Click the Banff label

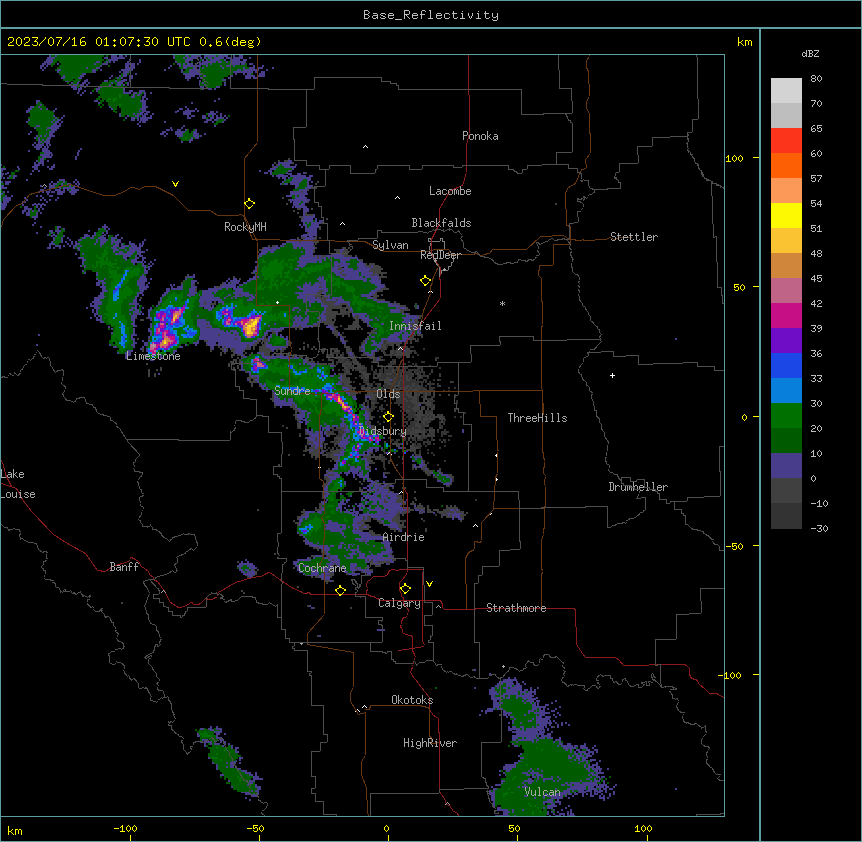pos(124,567)
